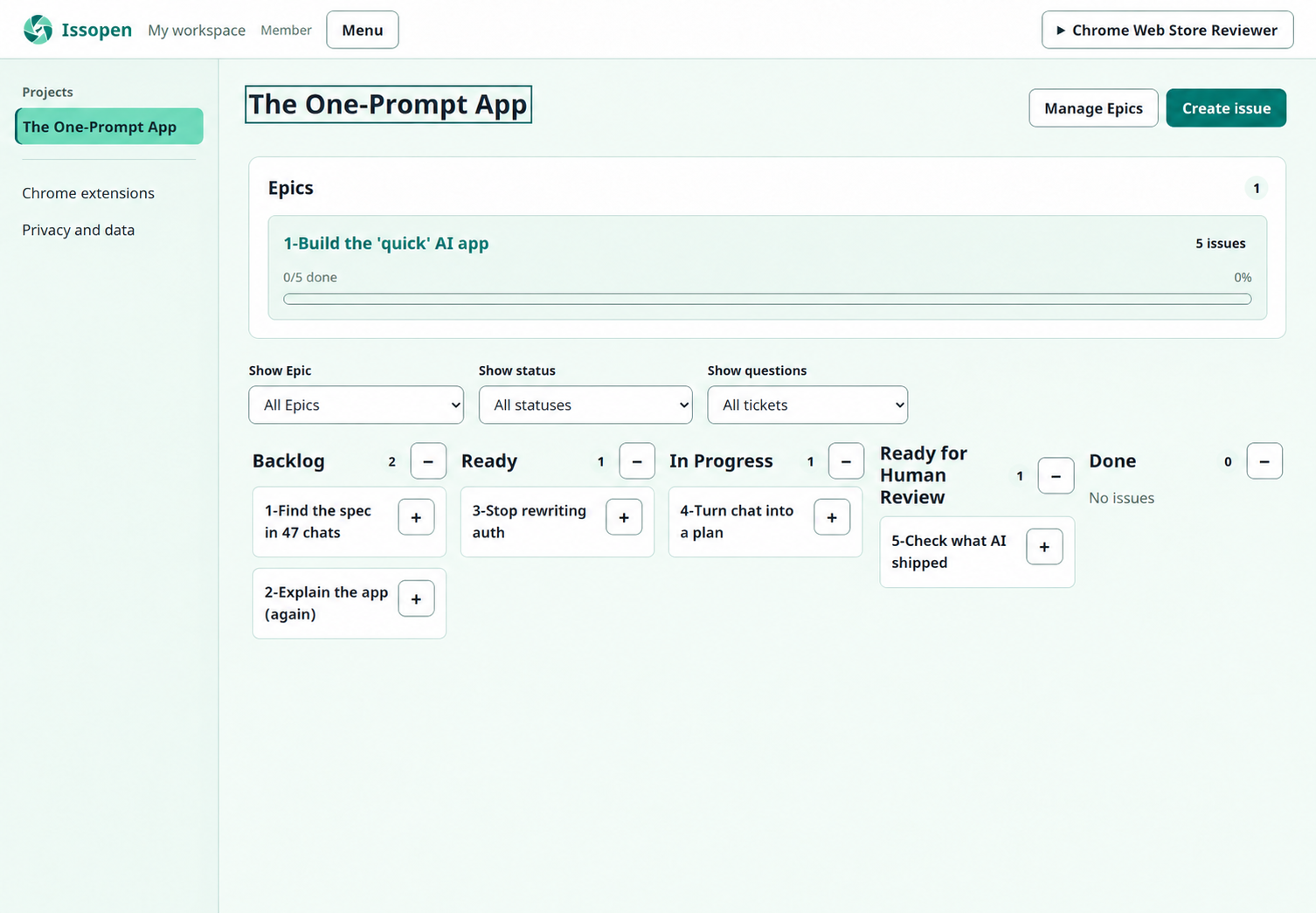Open issue '1-Find the spec in 47 chats'
This screenshot has width=1316, height=913.
318,522
